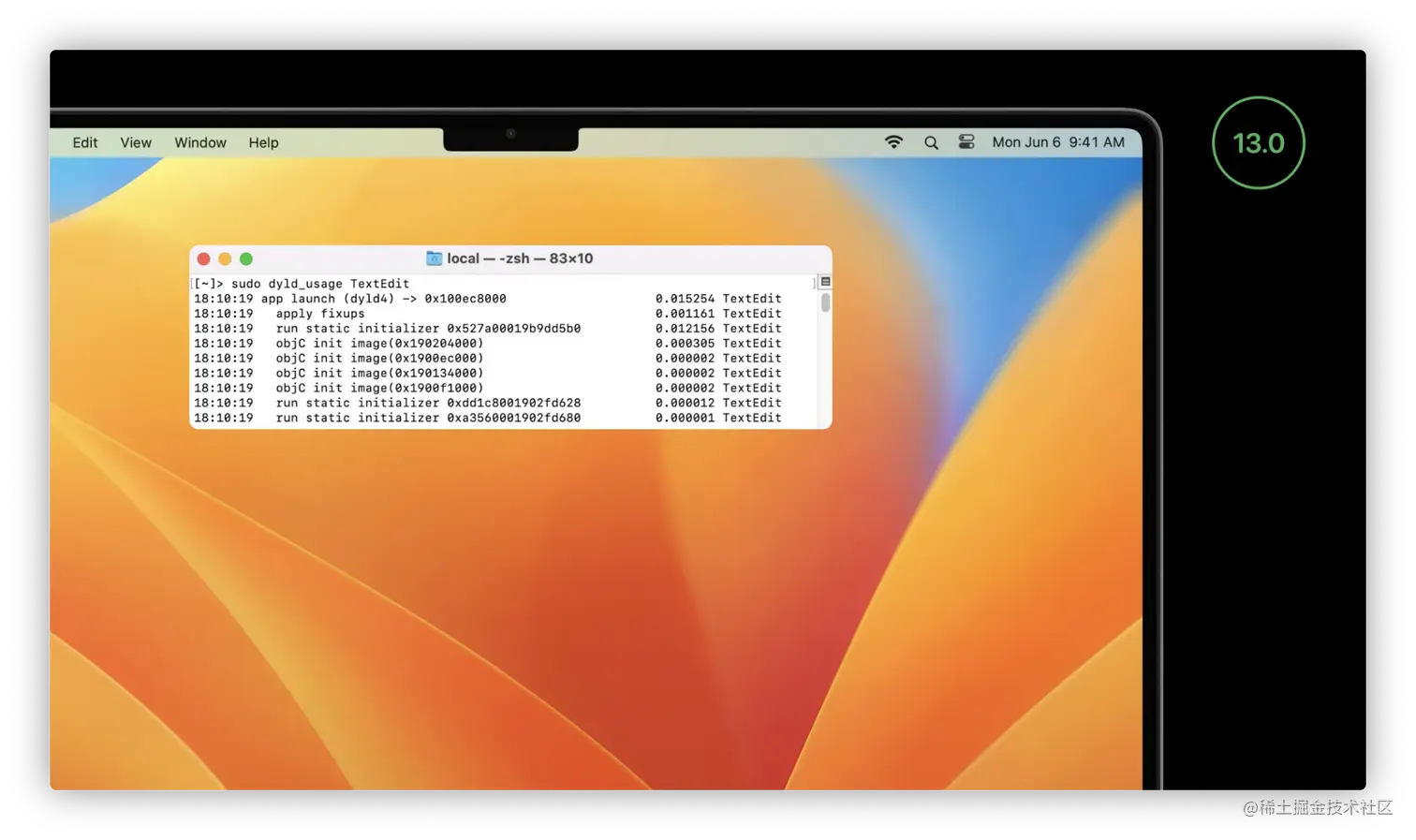Click 'run static initializer 0xdd1c8001902fd628' line
The height and width of the screenshot is (840, 1416).
pyautogui.click(x=487, y=404)
